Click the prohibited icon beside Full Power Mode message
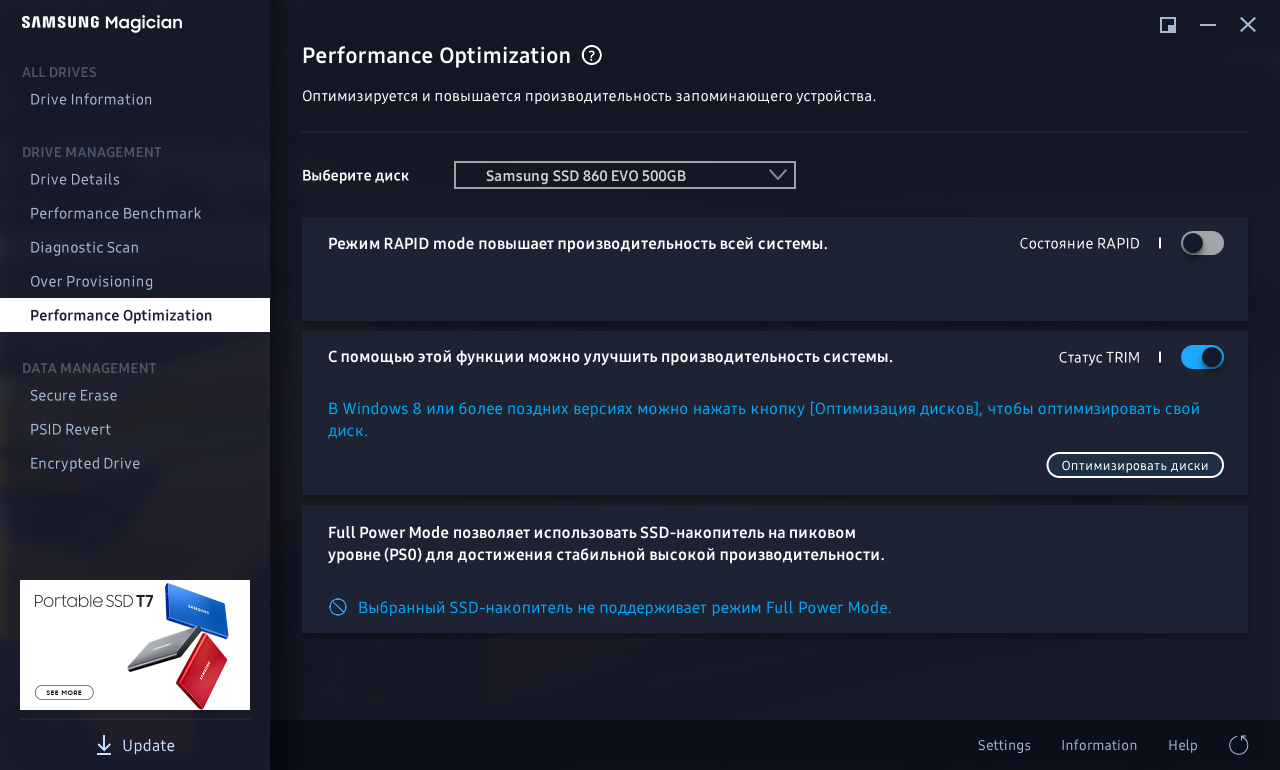Screen dimensions: 1280x770 [x=338, y=607]
